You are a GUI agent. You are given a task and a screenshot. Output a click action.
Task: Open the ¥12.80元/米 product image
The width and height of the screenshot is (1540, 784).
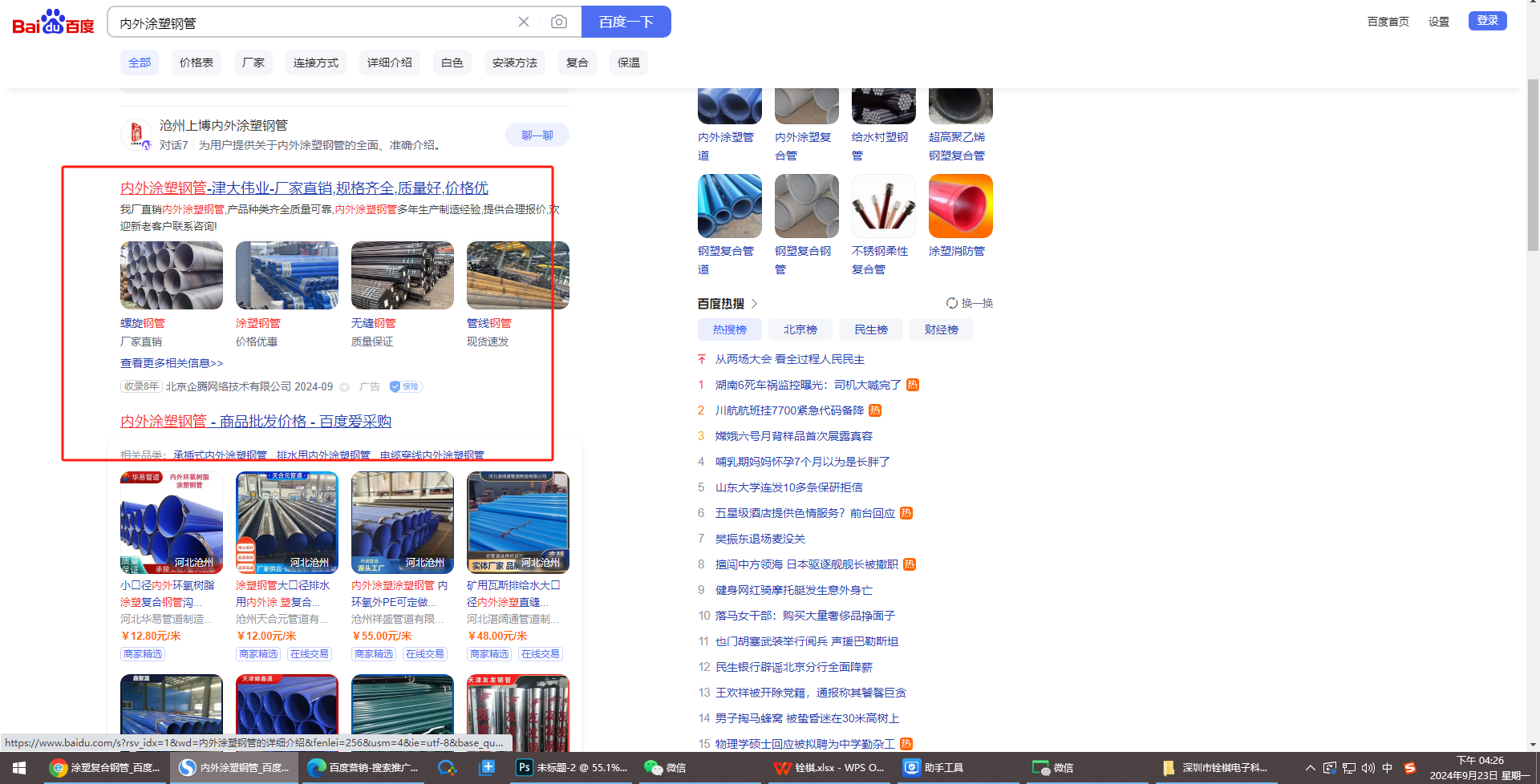point(172,523)
